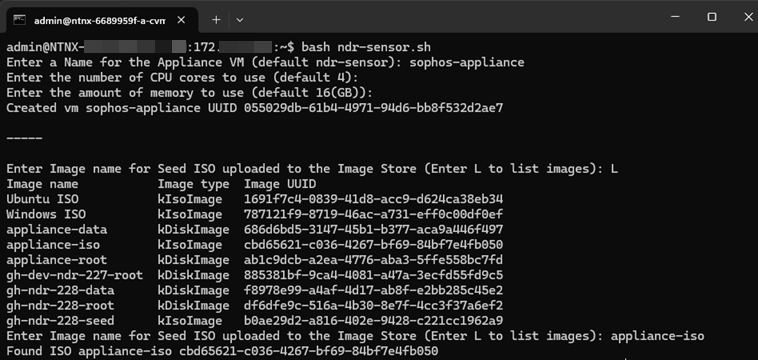Click the terminal icon in the tab
Screen dimensions: 758x360
pyautogui.click(x=19, y=20)
